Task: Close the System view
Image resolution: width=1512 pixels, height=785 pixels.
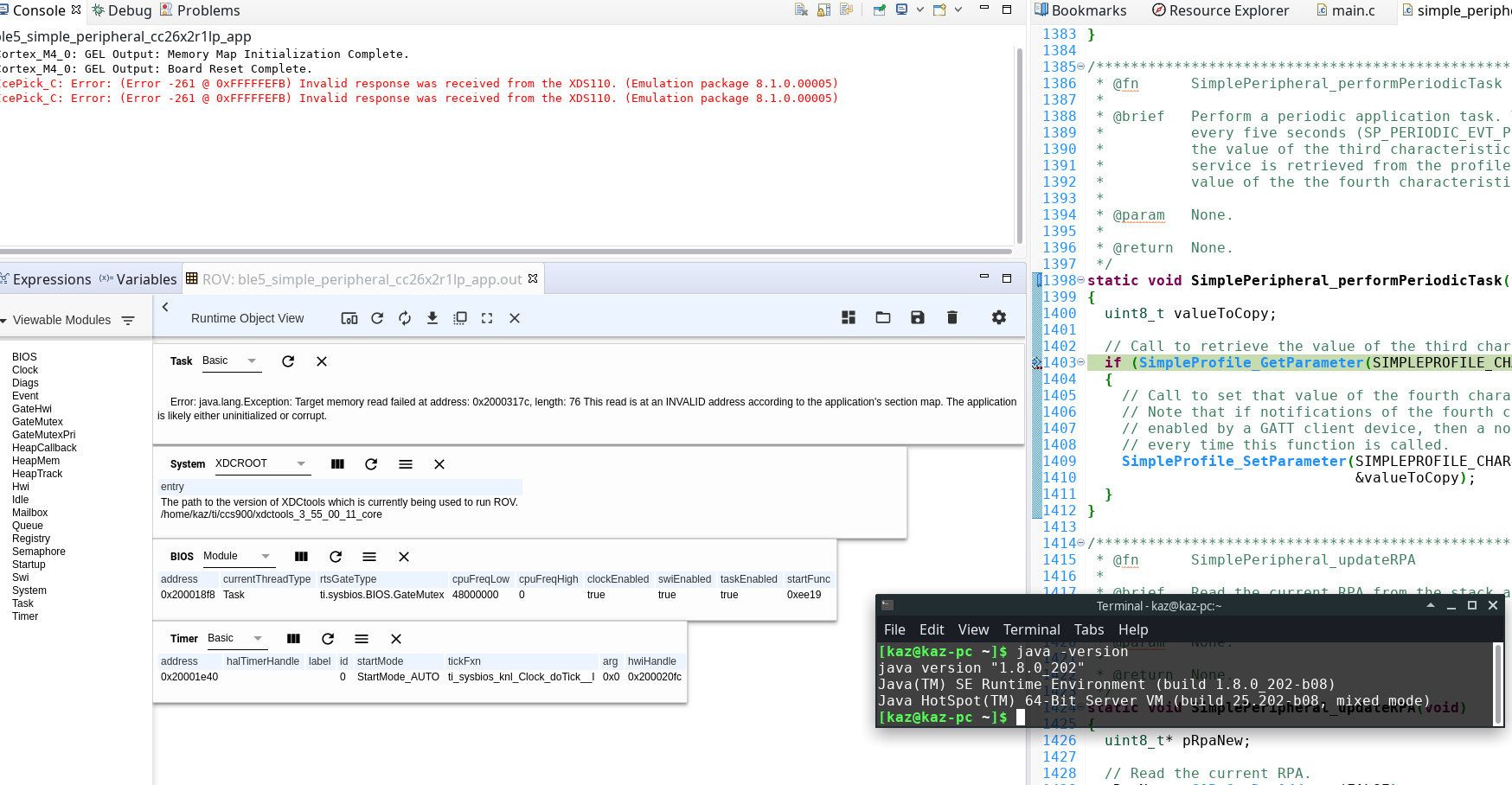Action: [x=439, y=464]
